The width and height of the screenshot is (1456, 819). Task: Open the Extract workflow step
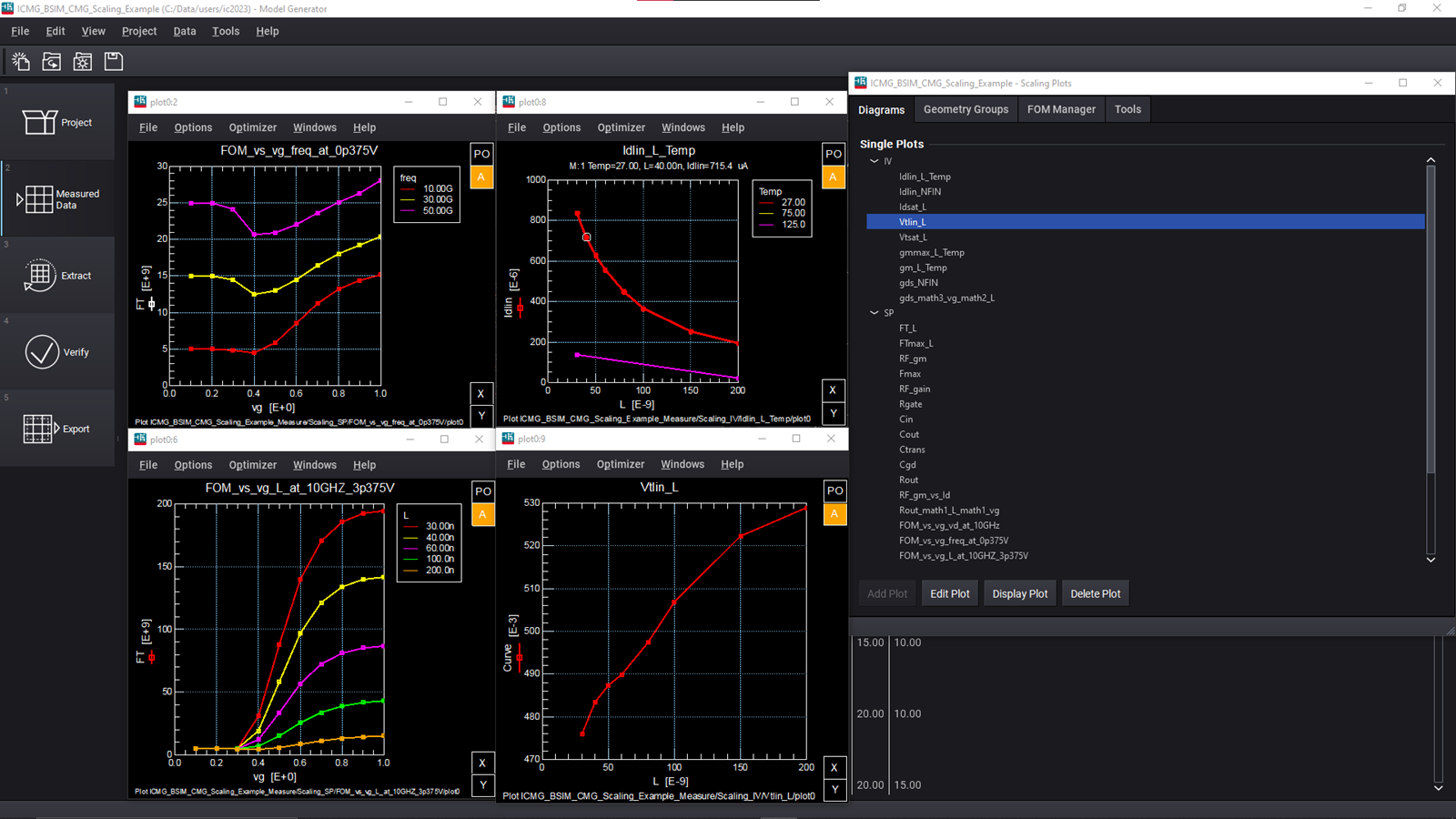tap(58, 276)
